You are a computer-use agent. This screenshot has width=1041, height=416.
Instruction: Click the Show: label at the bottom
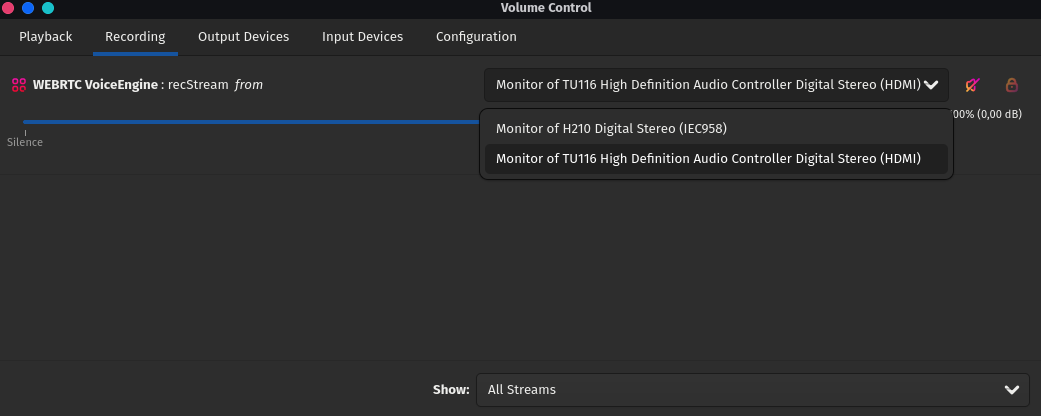click(450, 389)
